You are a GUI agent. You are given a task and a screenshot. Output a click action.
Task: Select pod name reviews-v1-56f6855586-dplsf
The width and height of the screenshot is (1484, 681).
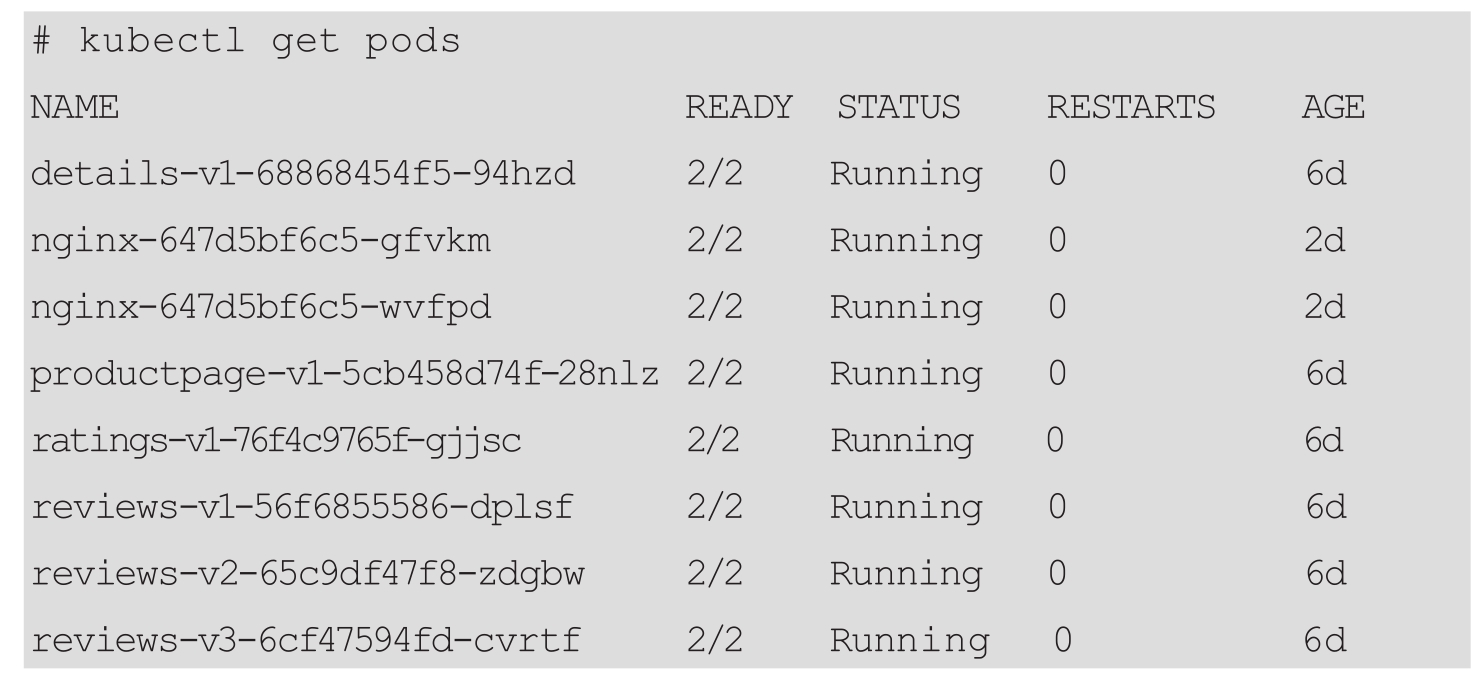[x=302, y=507]
